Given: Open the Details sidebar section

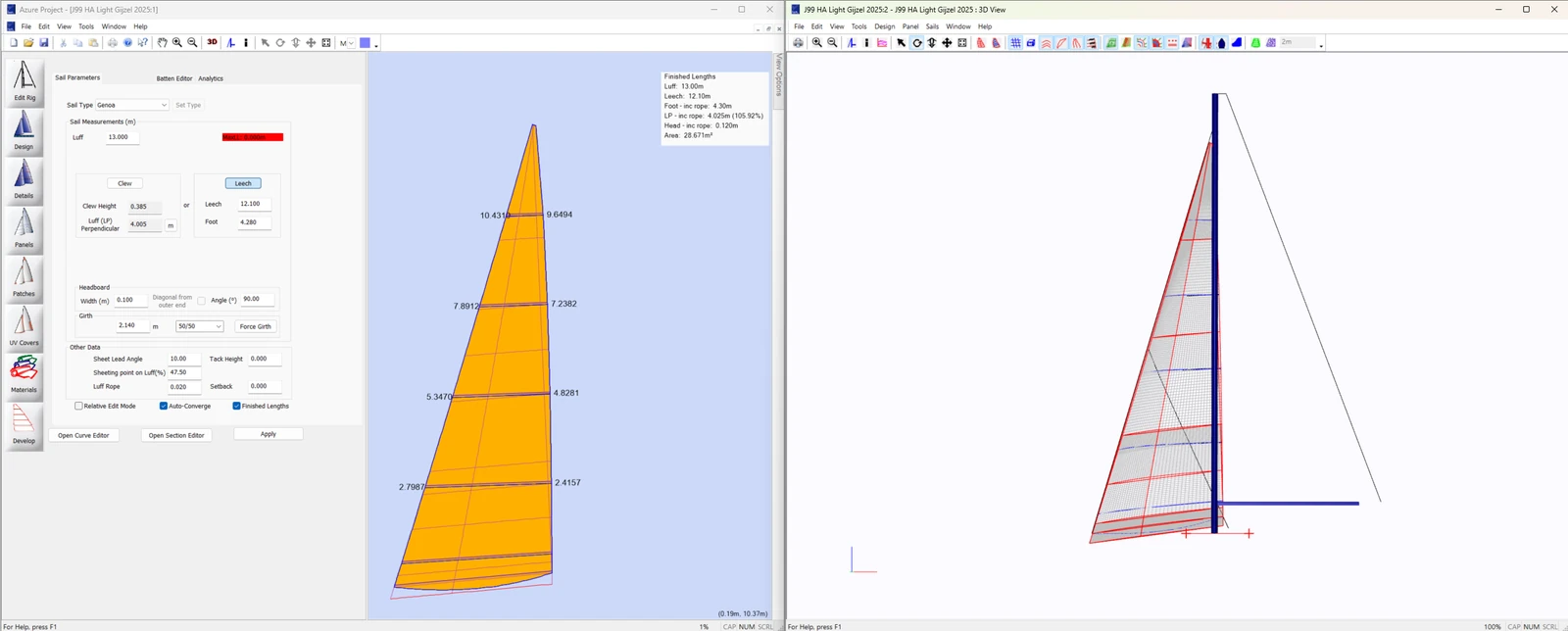Looking at the screenshot, I should (x=24, y=180).
